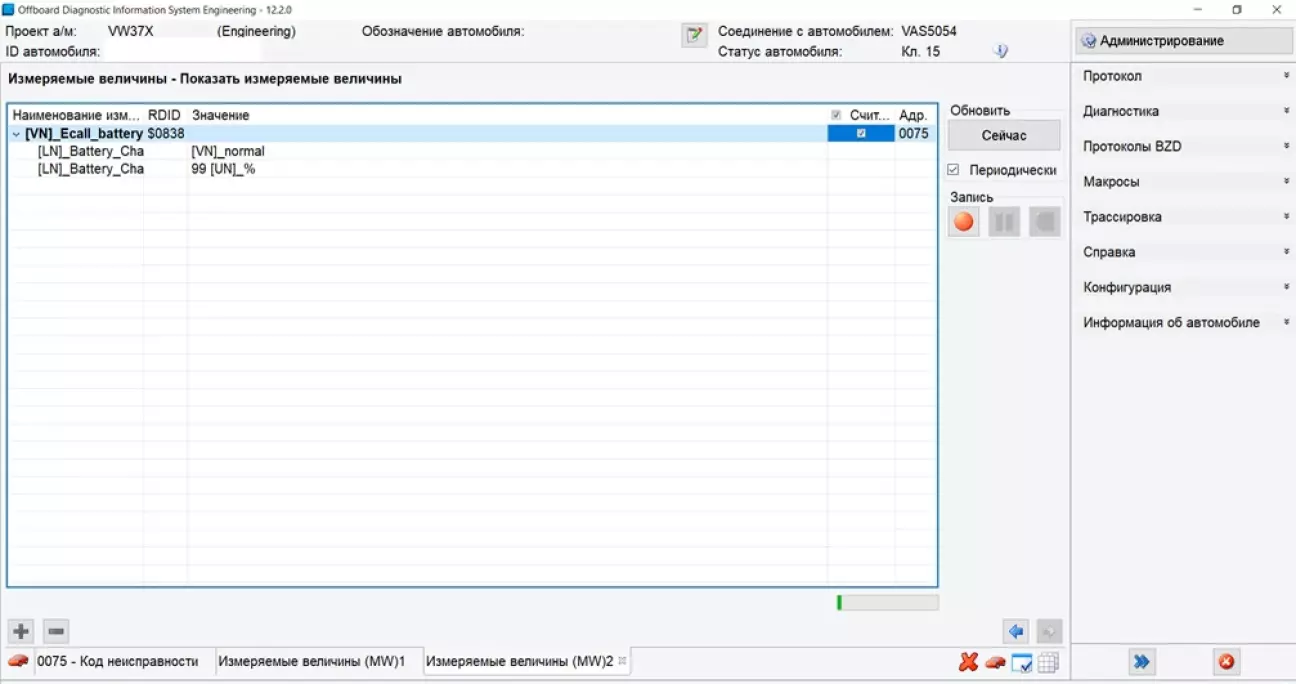Click the blue back arrow icon
Screen dimensions: 1296x684
[x=1016, y=631]
